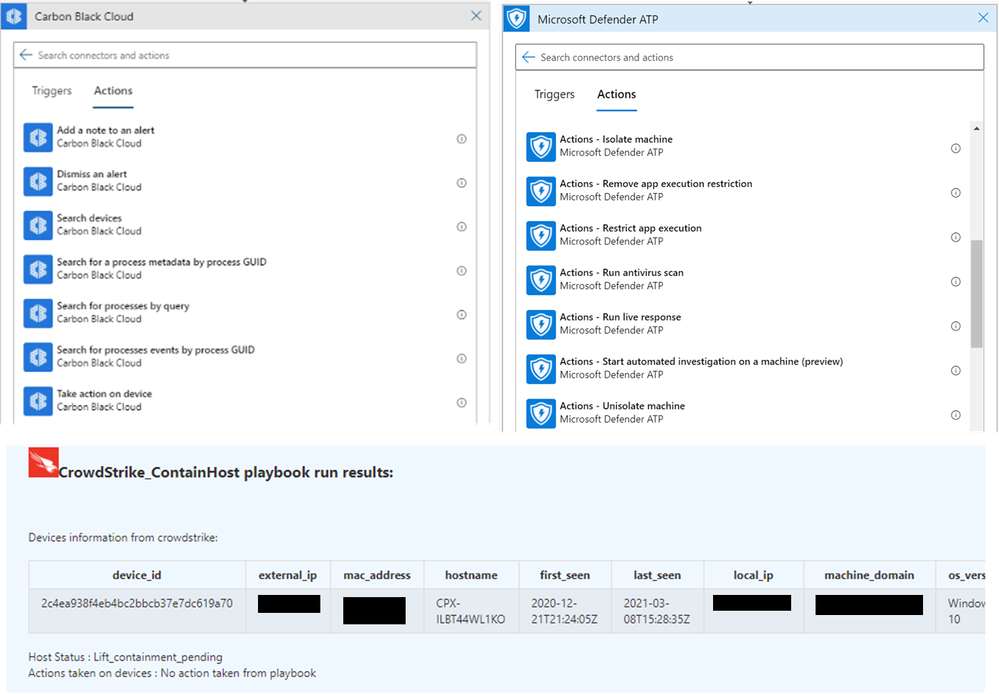Viewport: 999px width, 694px height.
Task: Click the 'mac_address' column header
Action: 377,575
